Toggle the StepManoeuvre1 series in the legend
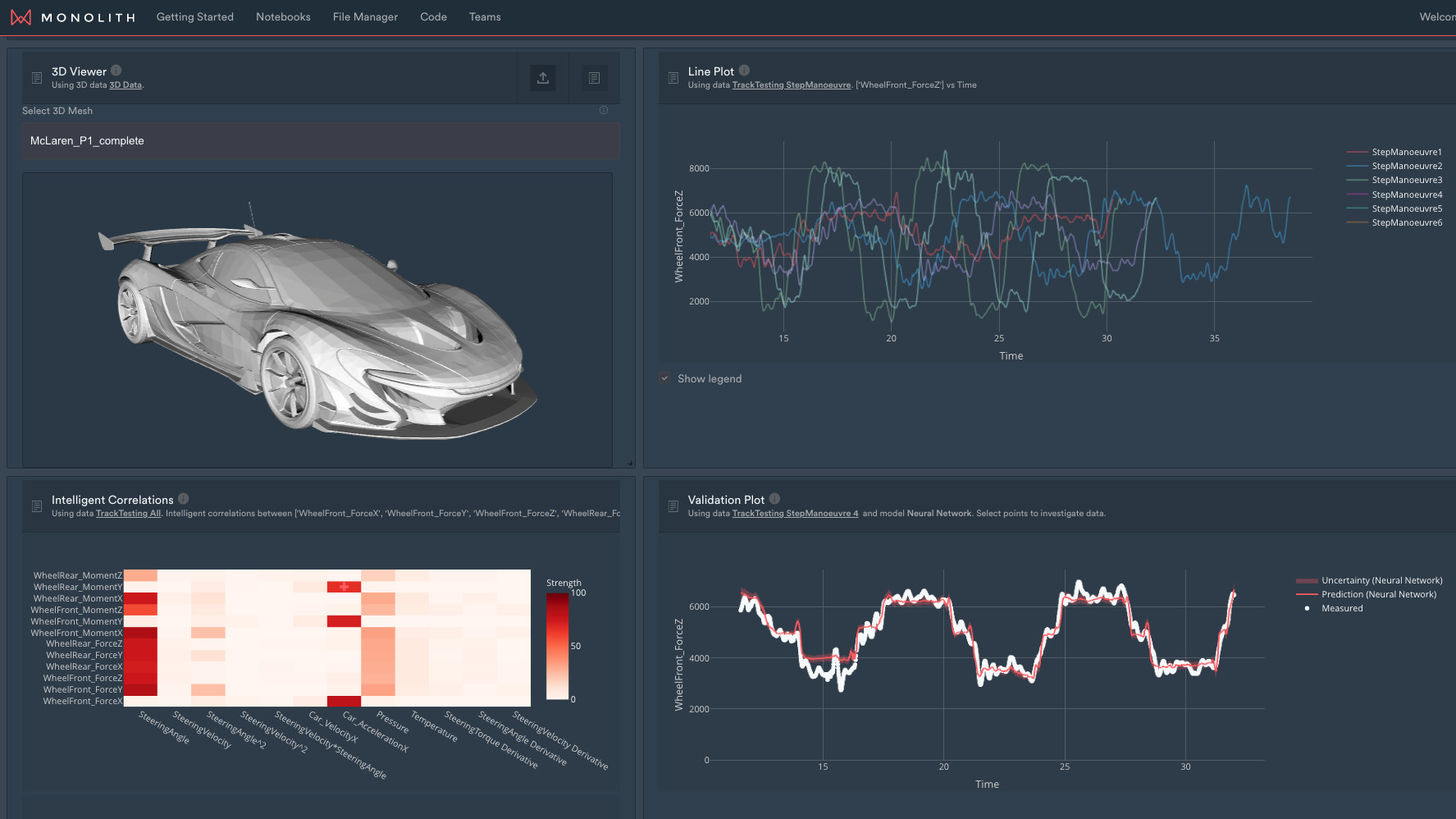1456x819 pixels. [1406, 152]
